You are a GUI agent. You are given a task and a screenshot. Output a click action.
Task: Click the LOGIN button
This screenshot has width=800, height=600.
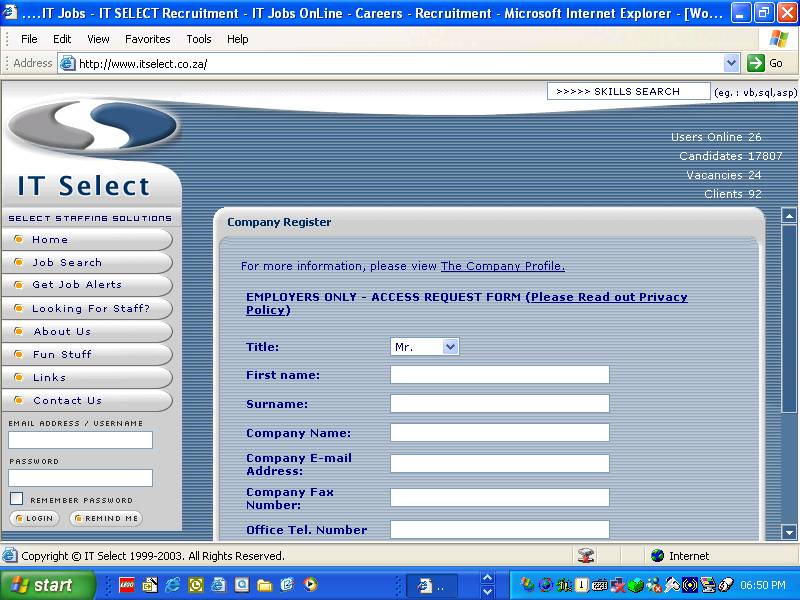tap(34, 518)
